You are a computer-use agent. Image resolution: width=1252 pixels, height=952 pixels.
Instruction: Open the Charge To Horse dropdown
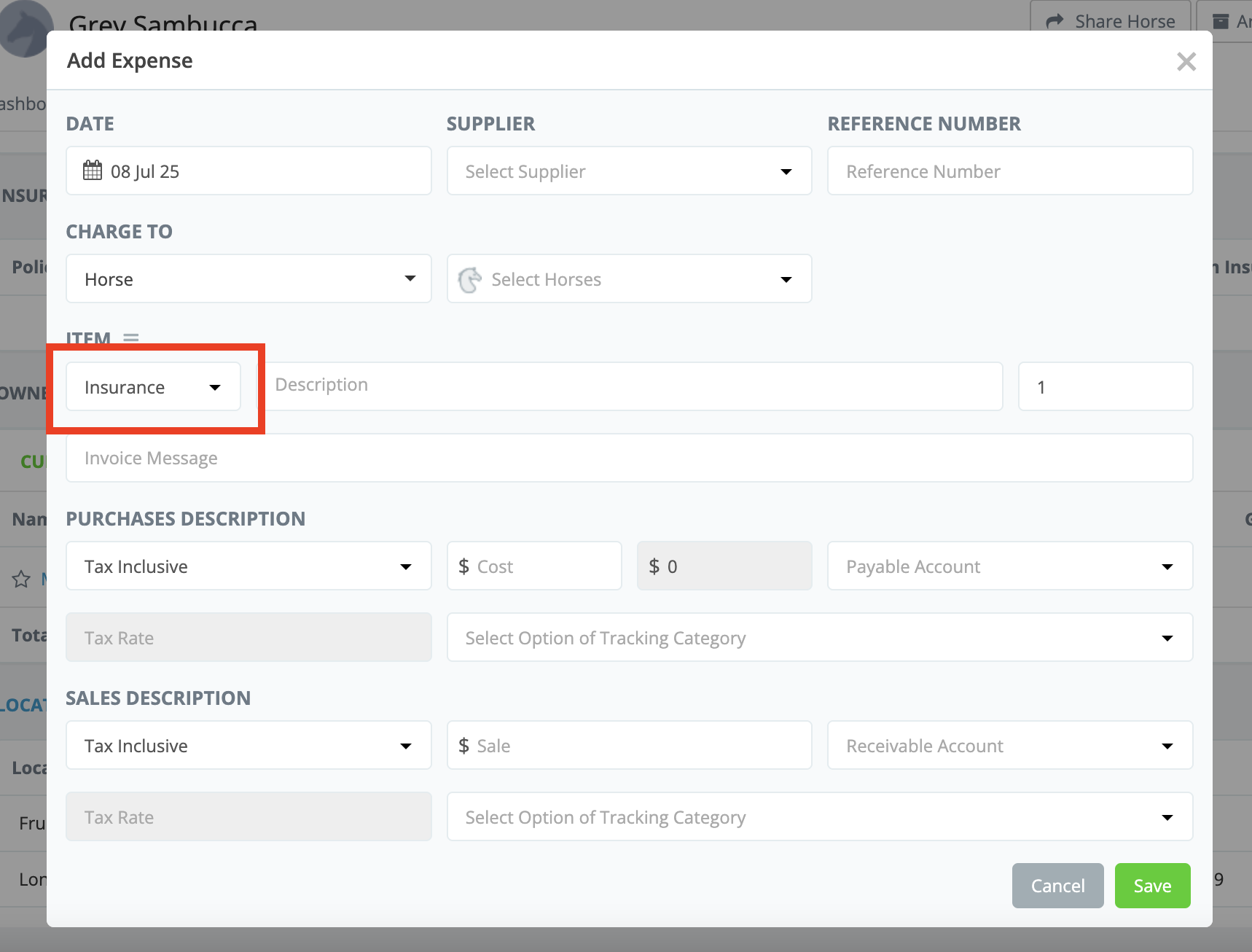[249, 279]
